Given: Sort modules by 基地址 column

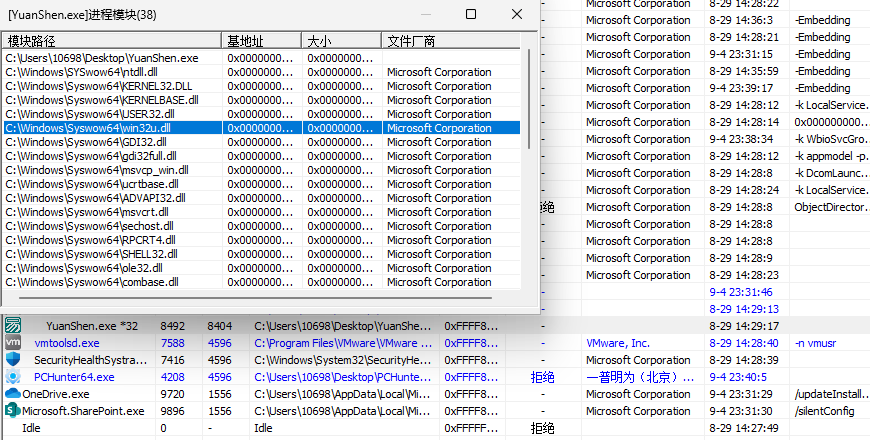Looking at the screenshot, I should [x=261, y=41].
